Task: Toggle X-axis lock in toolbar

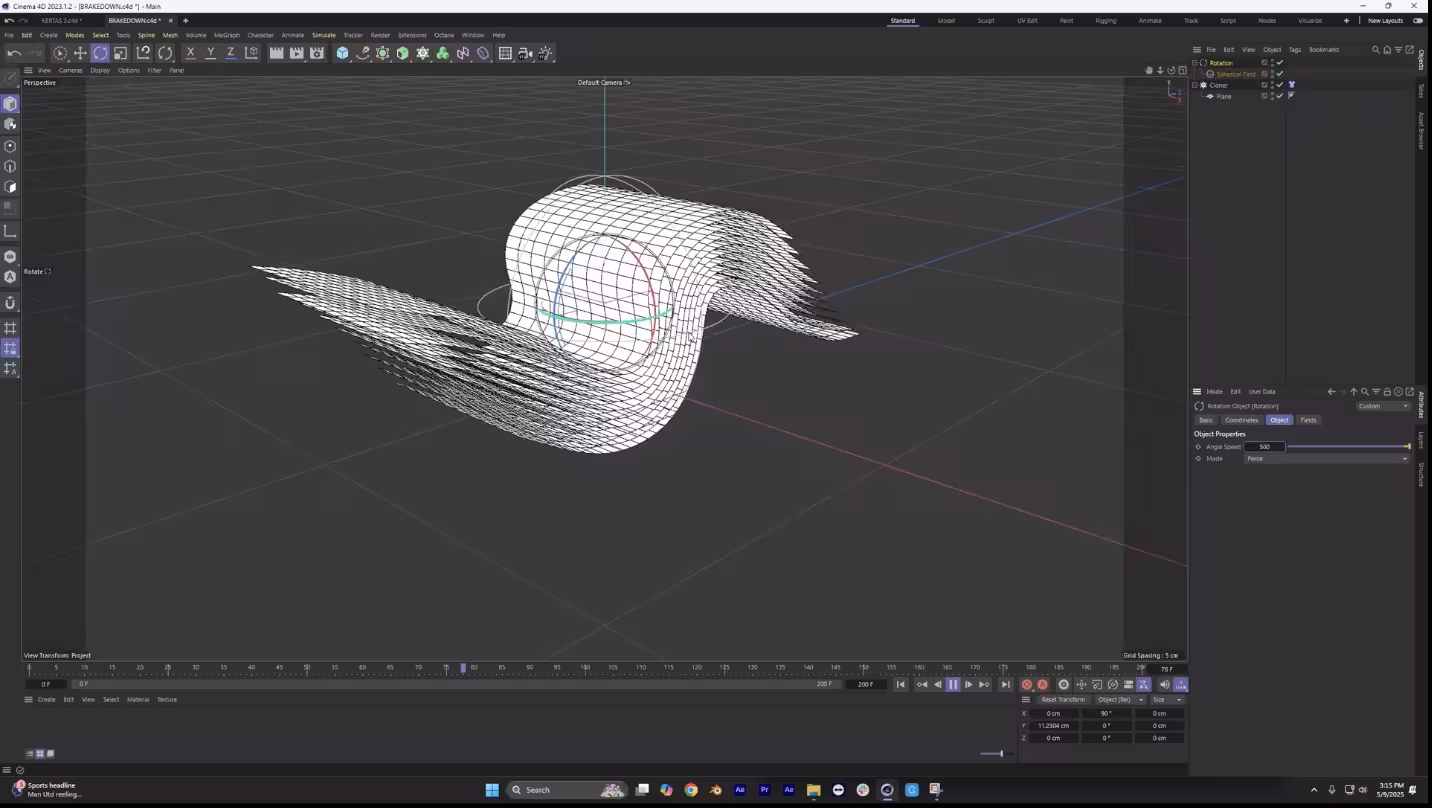Action: pyautogui.click(x=190, y=53)
